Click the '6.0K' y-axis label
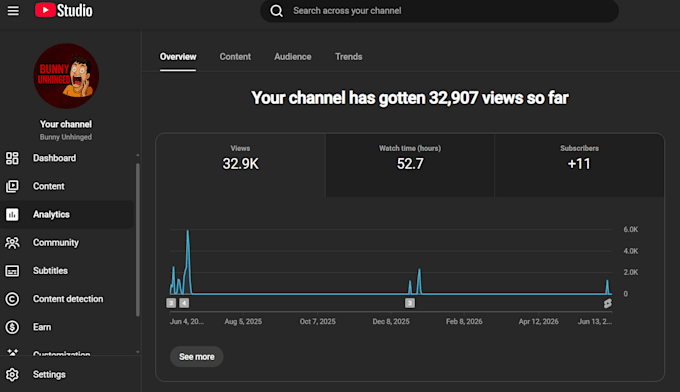 (x=631, y=229)
